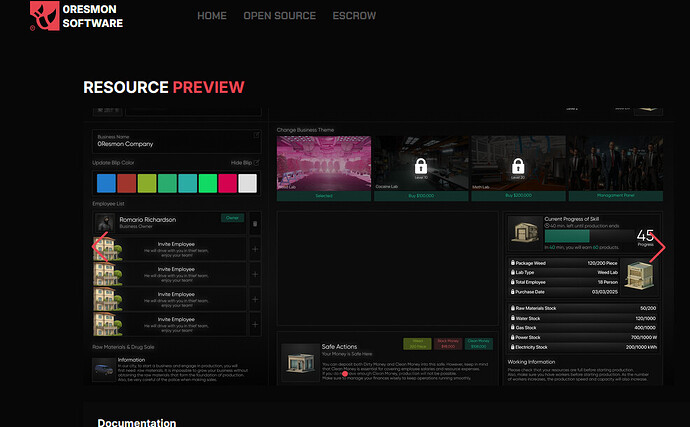Open the Open Source menu item
690x427 pixels.
(x=279, y=16)
